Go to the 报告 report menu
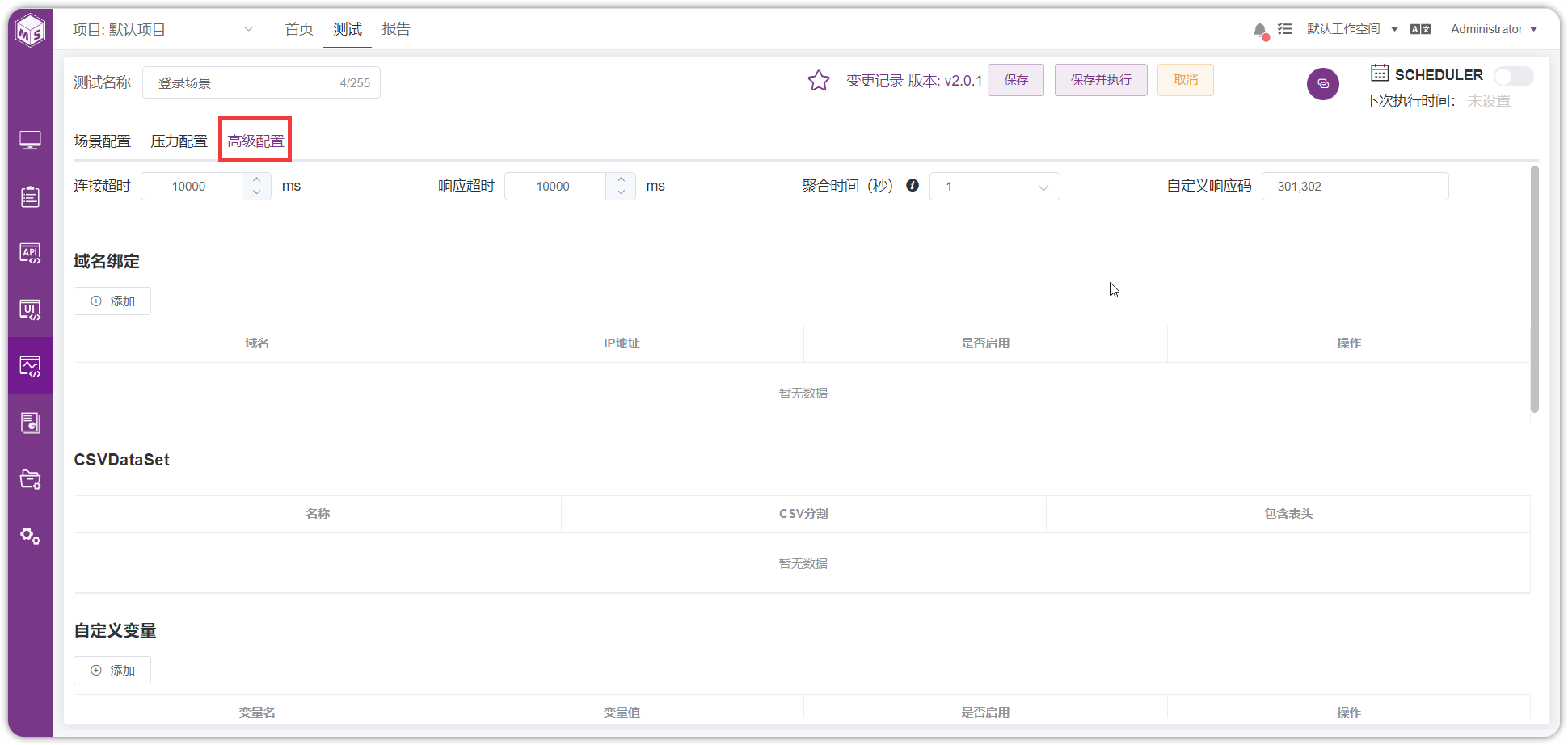The image size is (1568, 745). 396,29
